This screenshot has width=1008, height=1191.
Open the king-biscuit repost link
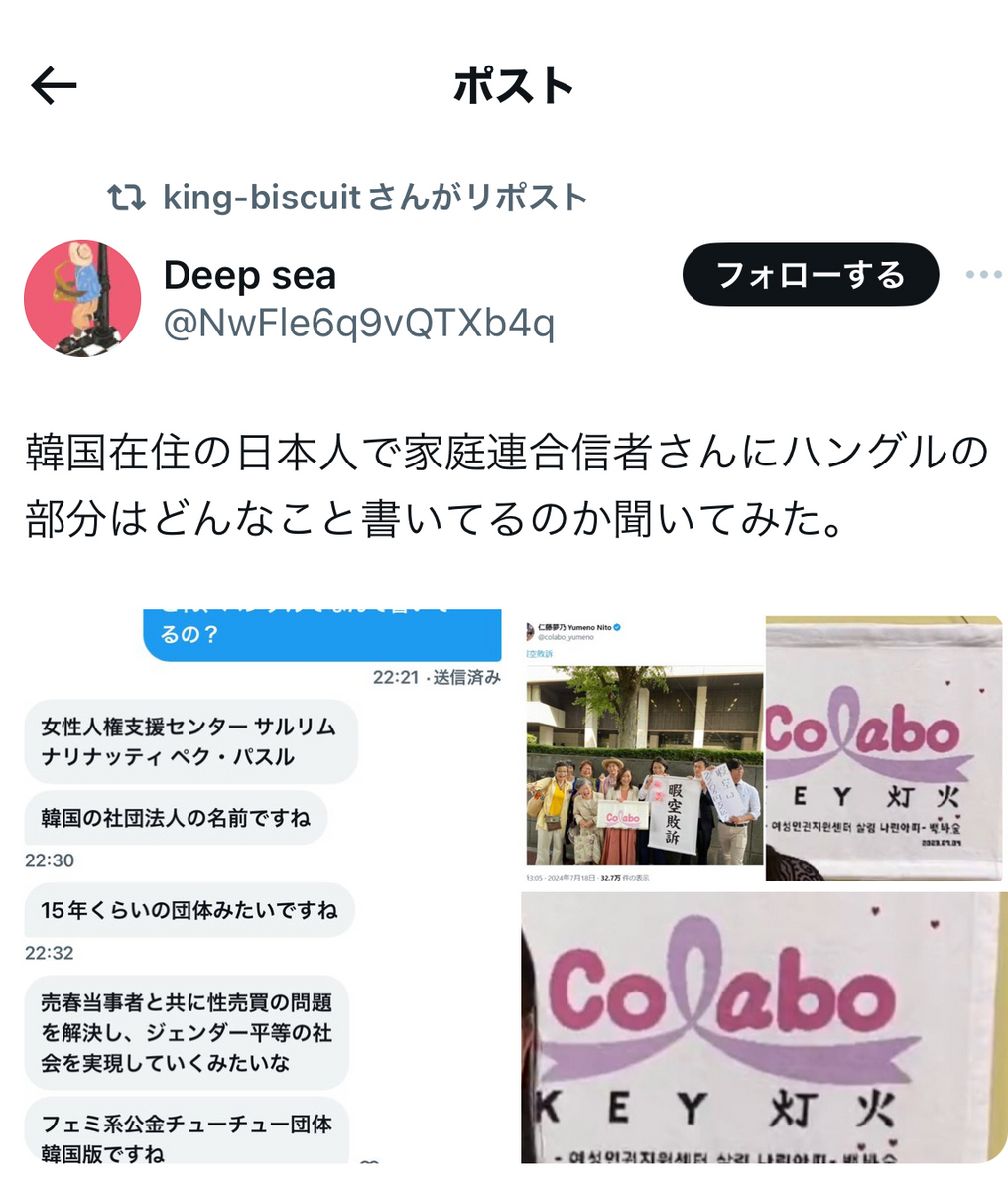click(375, 198)
